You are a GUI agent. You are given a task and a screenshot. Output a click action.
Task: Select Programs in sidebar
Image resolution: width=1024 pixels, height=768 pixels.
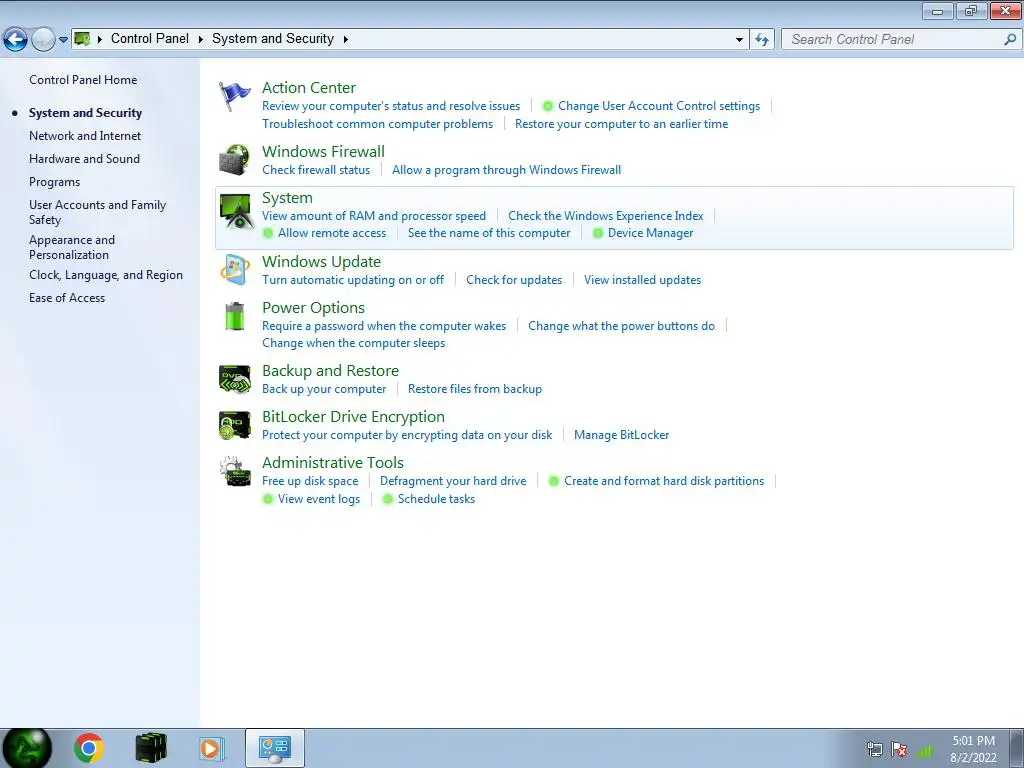pyautogui.click(x=54, y=182)
